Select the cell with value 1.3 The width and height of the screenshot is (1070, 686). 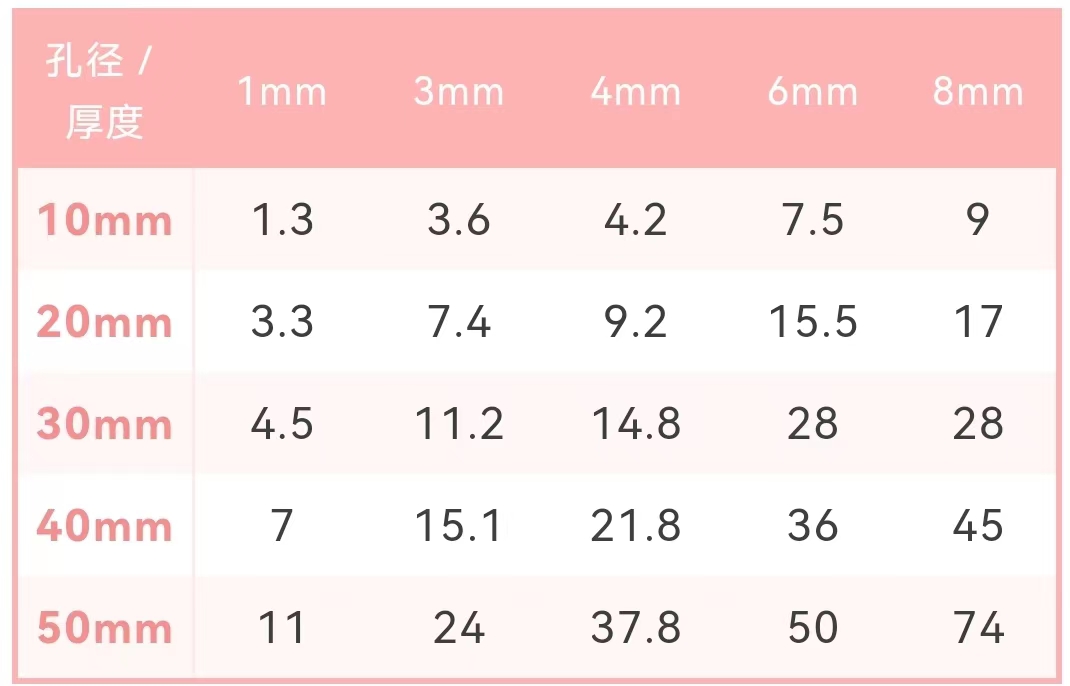click(282, 220)
